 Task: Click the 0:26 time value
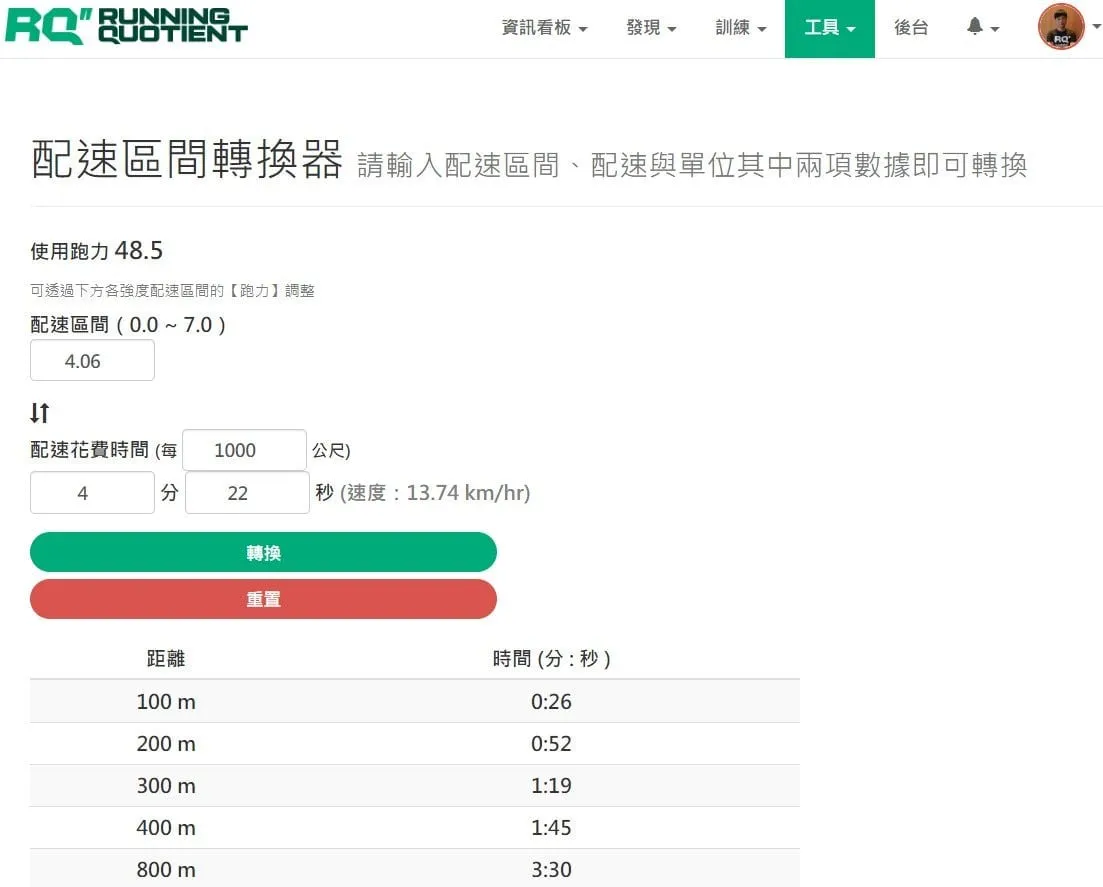click(551, 701)
